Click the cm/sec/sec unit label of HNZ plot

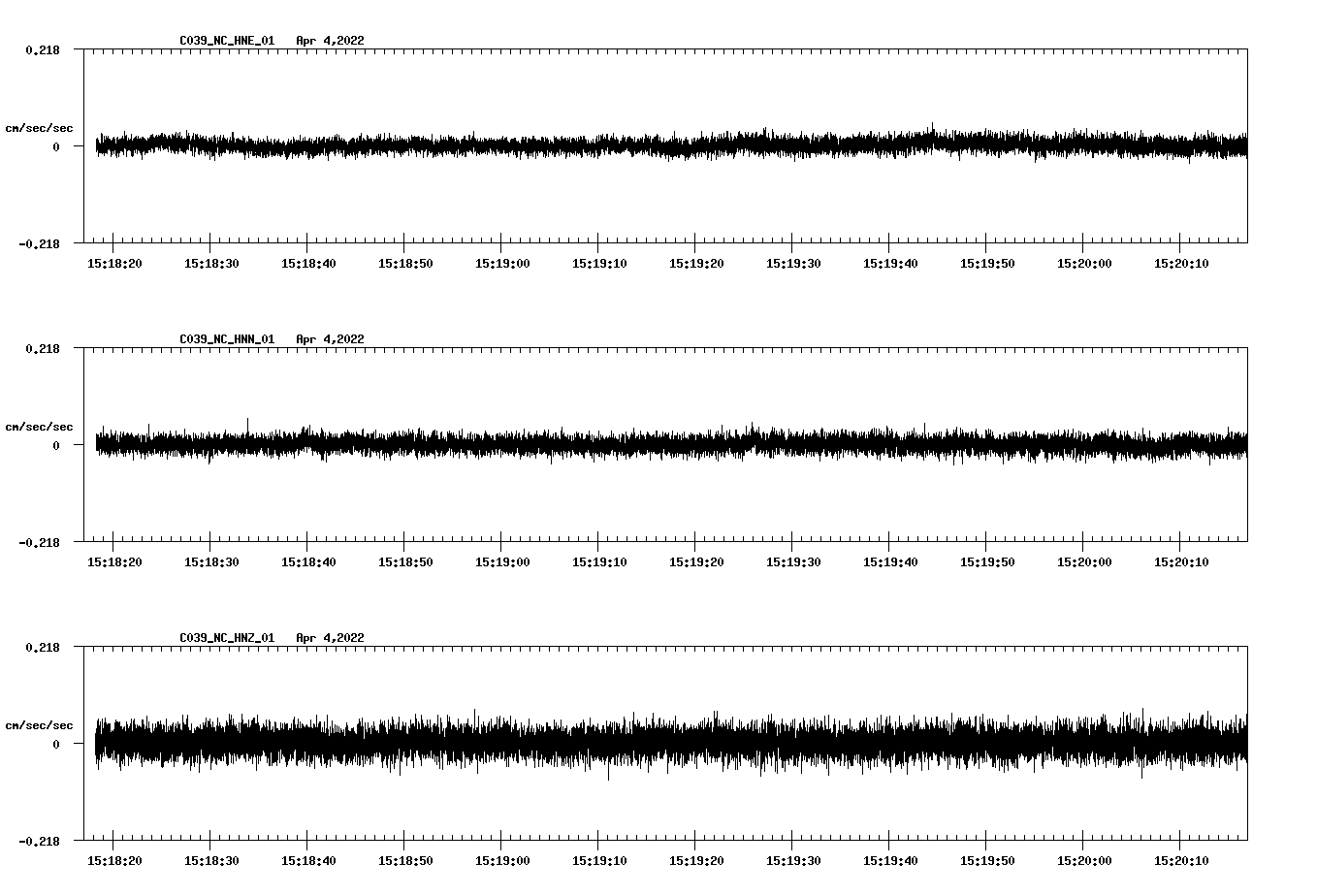coord(40,726)
